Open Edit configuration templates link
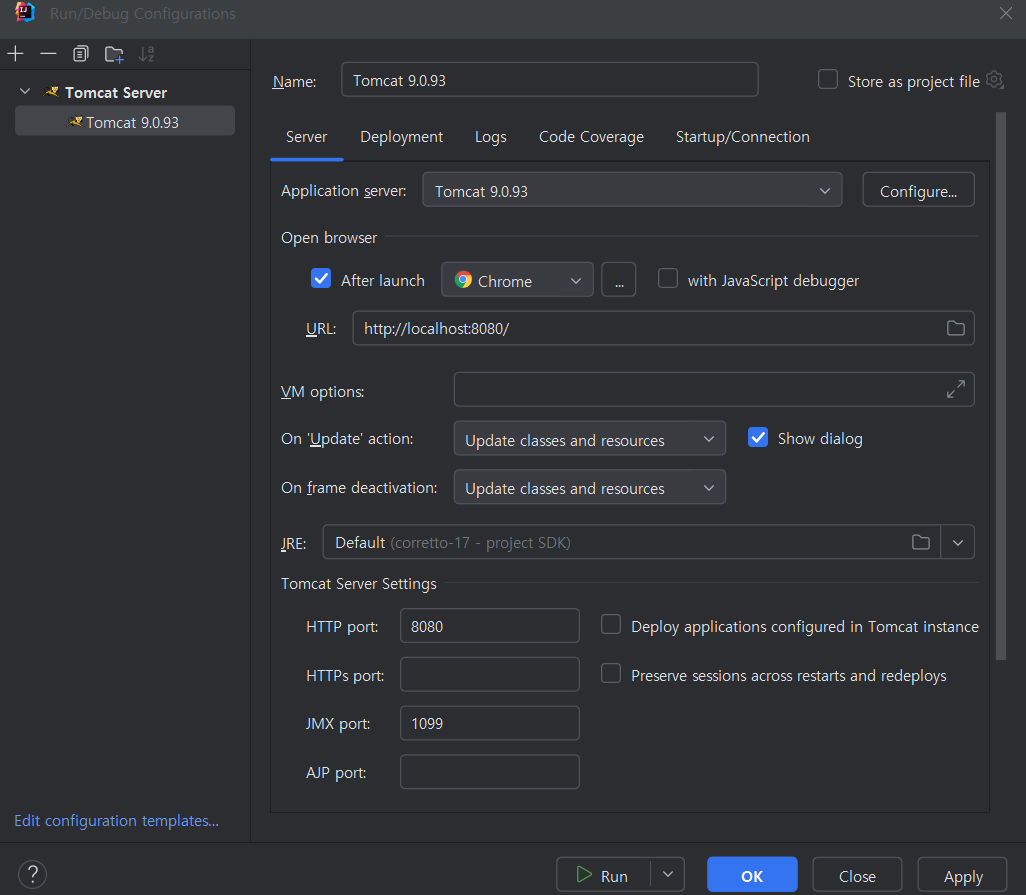 [x=116, y=820]
